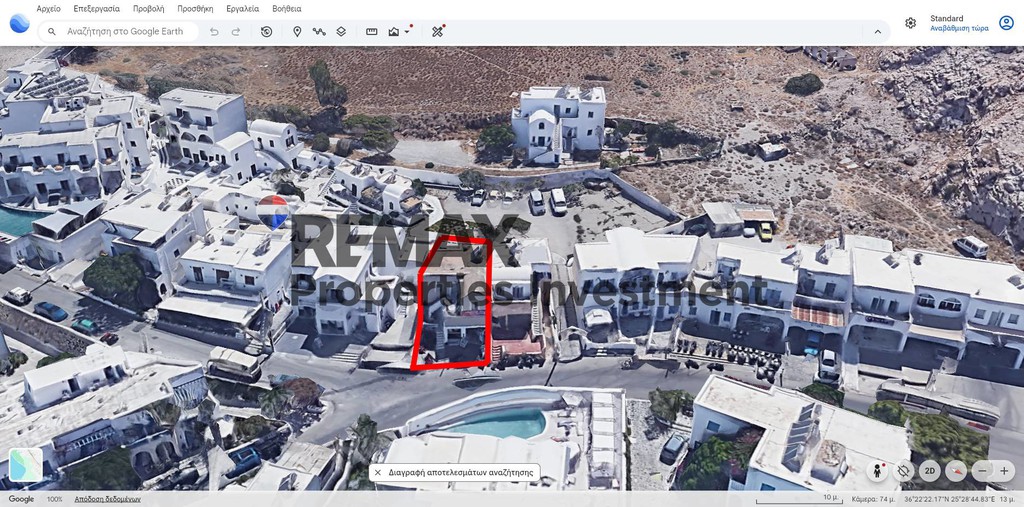Select the ruler measure tool
The image size is (1024, 507).
click(372, 31)
